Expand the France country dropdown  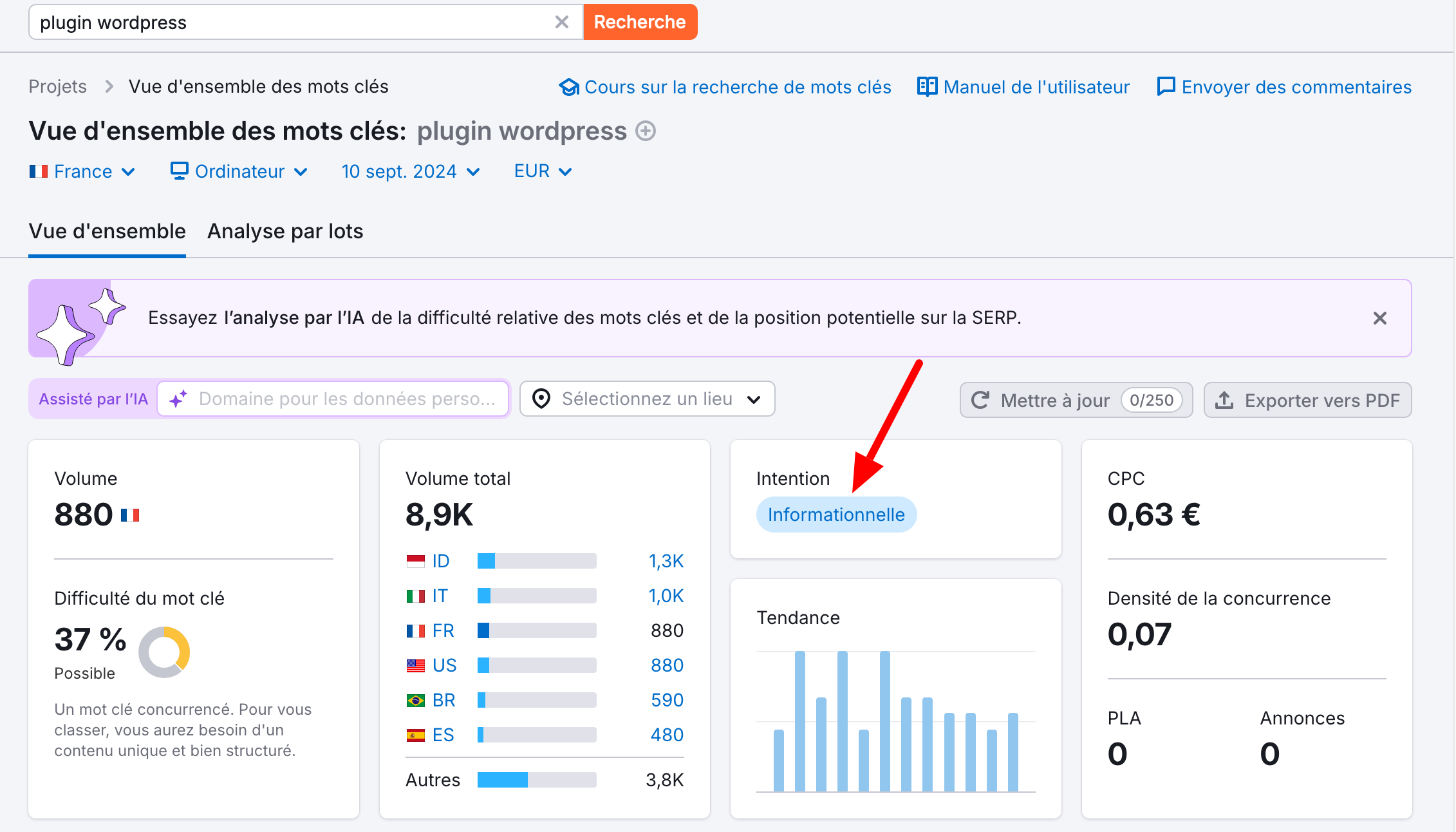point(82,171)
